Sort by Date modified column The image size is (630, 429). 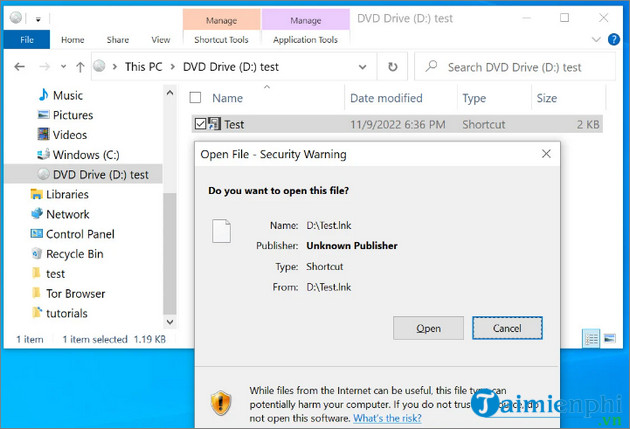coord(386,98)
